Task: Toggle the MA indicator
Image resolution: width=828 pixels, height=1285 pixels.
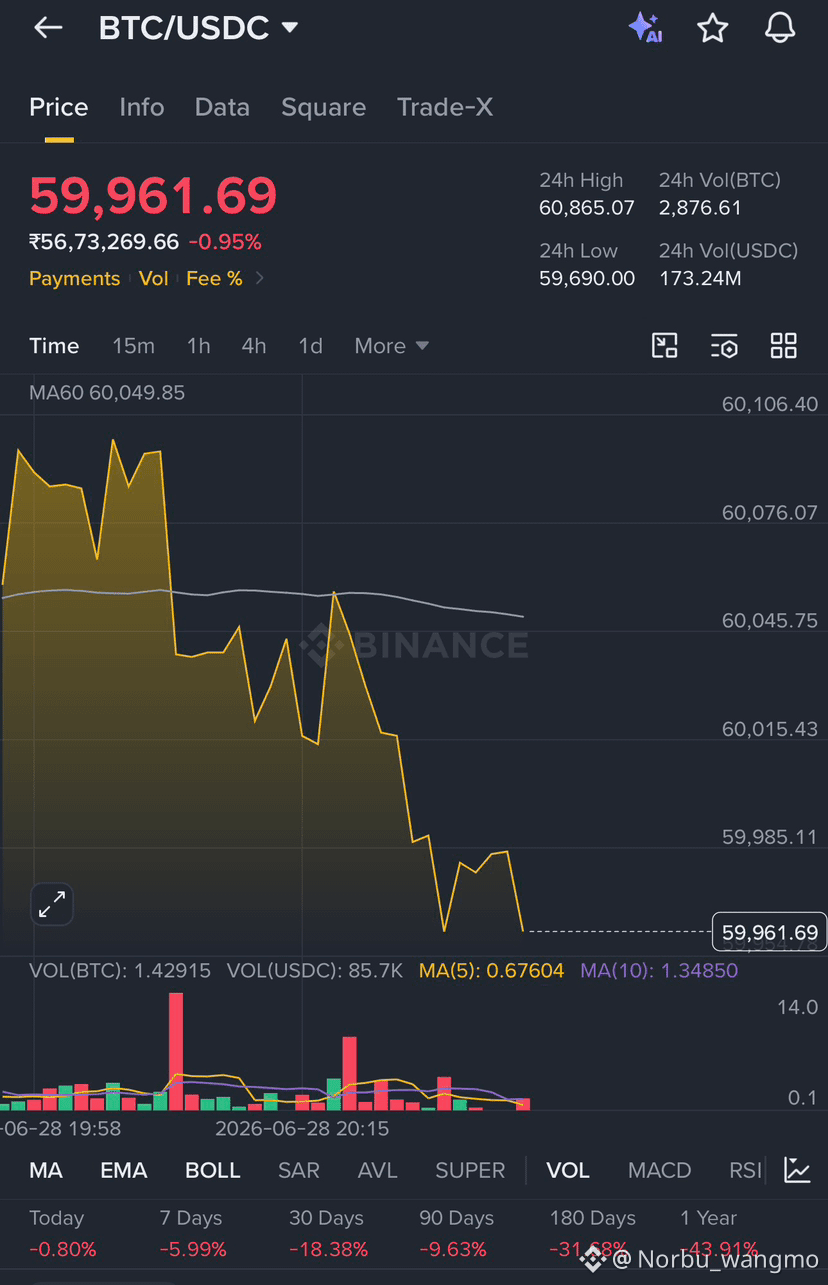Action: point(46,1170)
